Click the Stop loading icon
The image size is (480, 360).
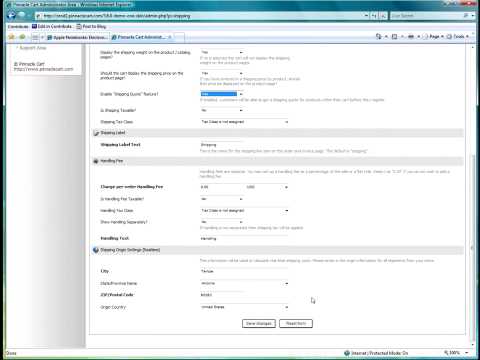click(383, 16)
